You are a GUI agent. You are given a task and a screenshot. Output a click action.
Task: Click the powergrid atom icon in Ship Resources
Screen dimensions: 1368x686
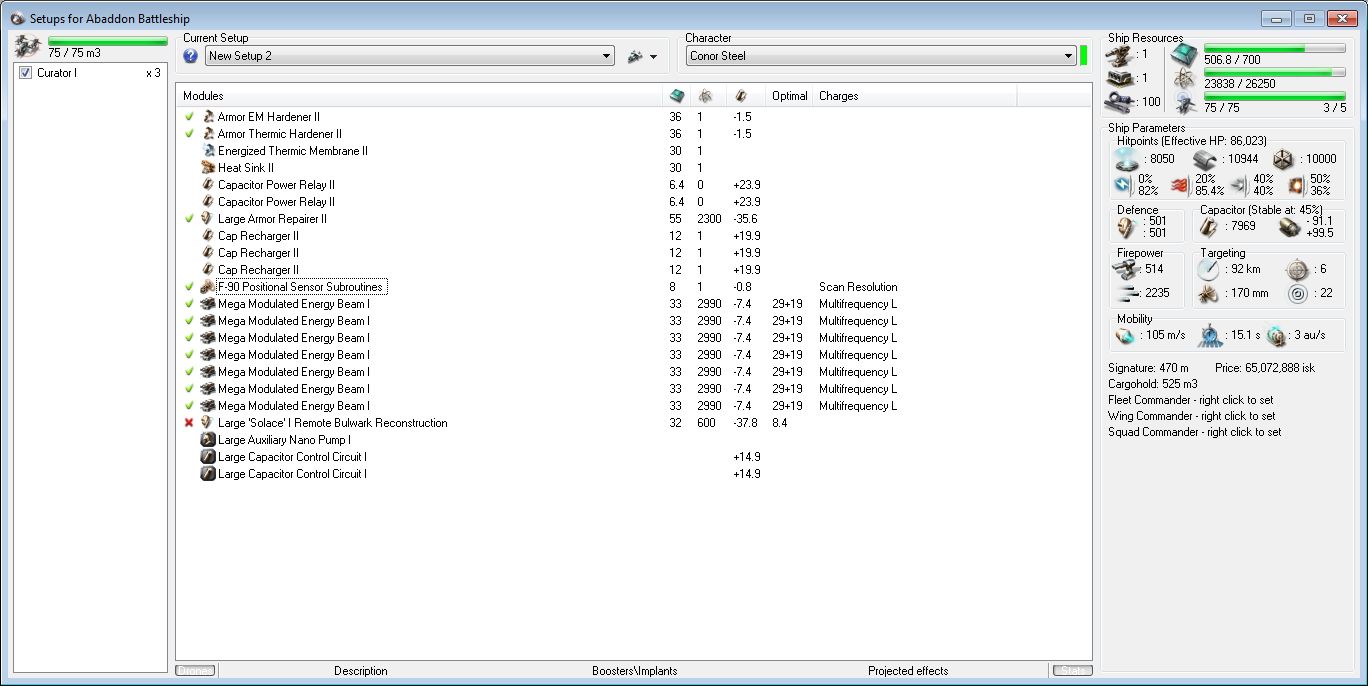(x=1185, y=78)
